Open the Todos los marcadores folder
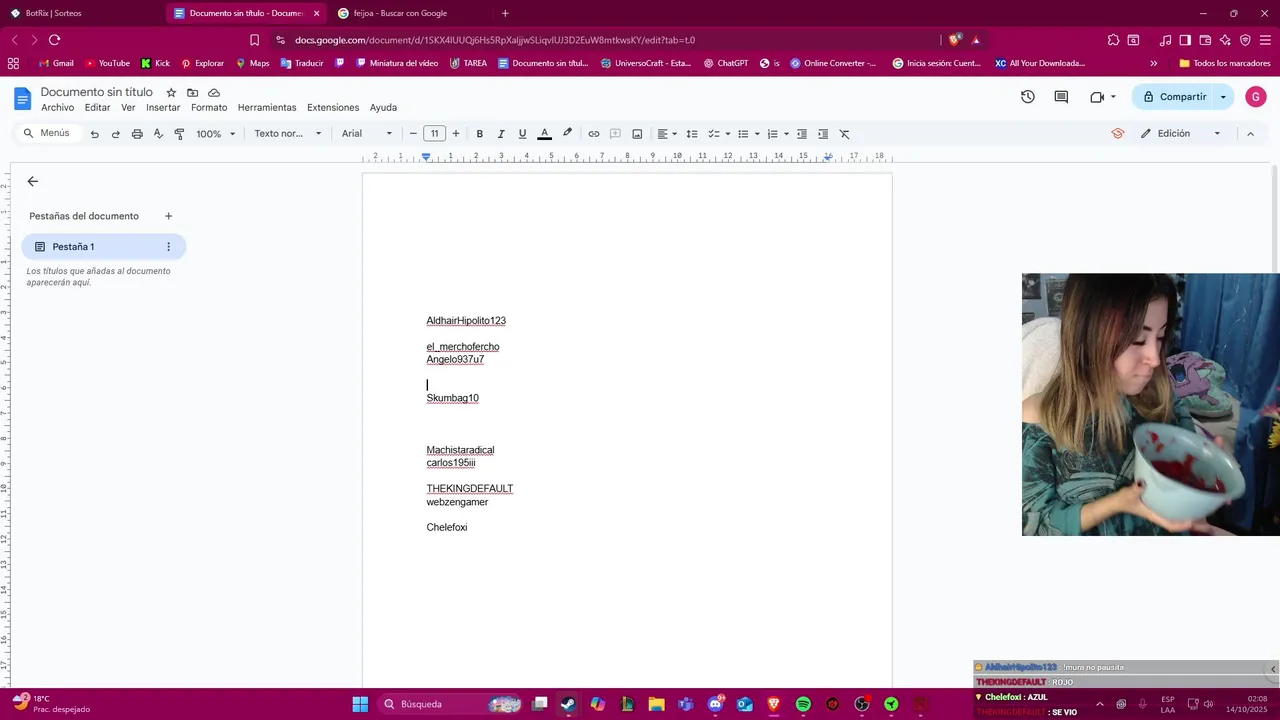This screenshot has width=1280, height=720. click(x=1225, y=63)
